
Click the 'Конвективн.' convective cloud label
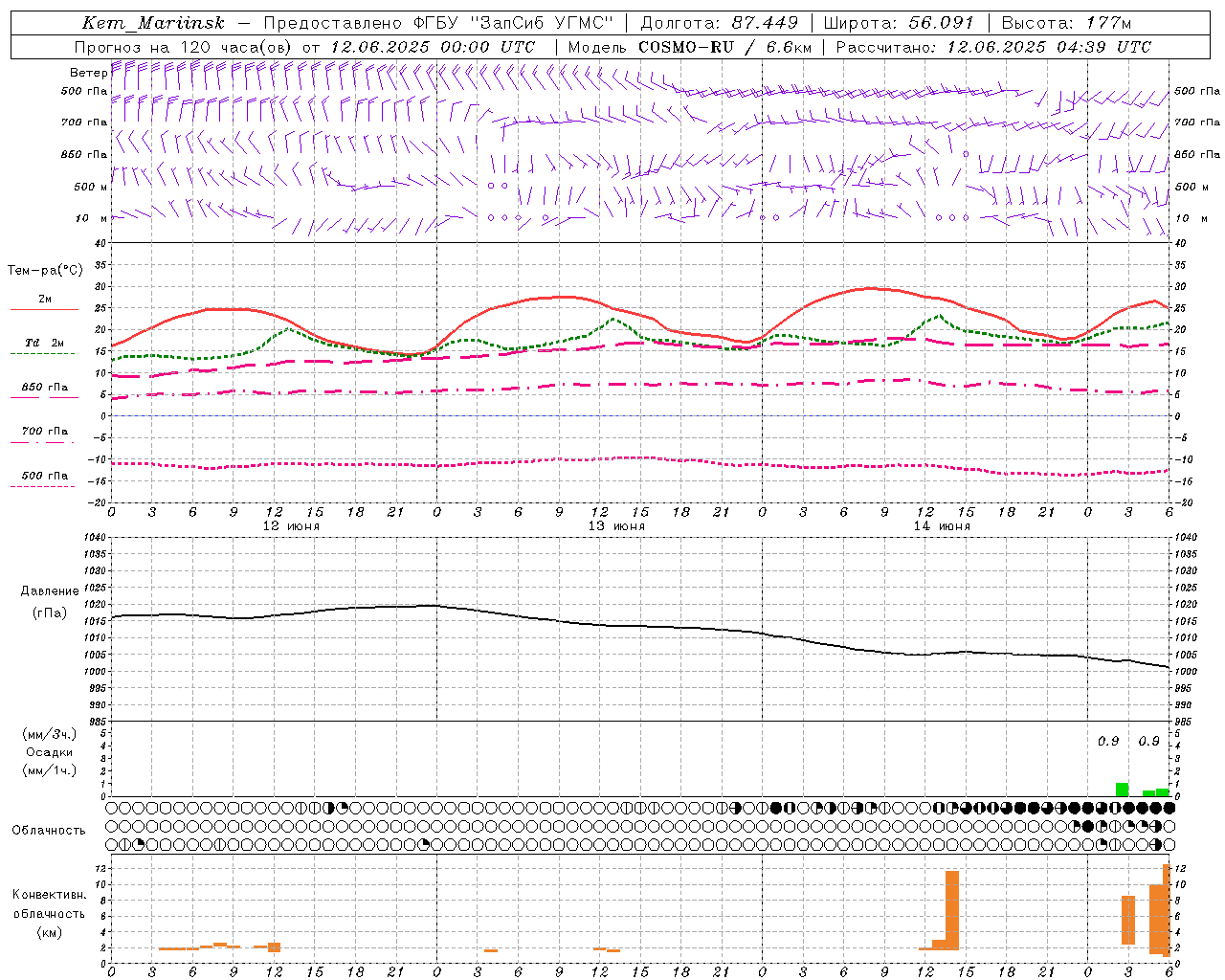coord(50,895)
